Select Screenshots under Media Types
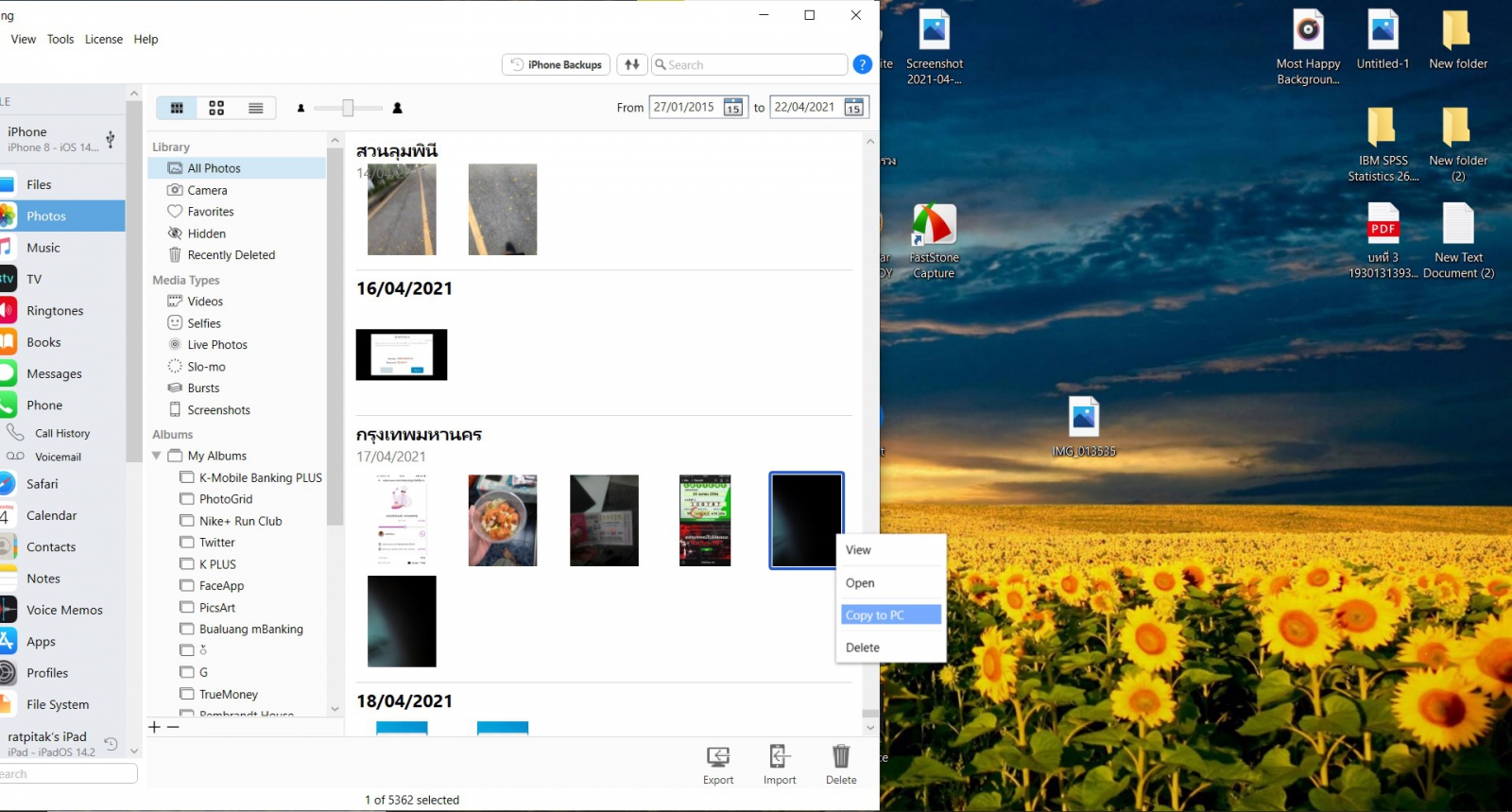The width and height of the screenshot is (1512, 812). 236,410
